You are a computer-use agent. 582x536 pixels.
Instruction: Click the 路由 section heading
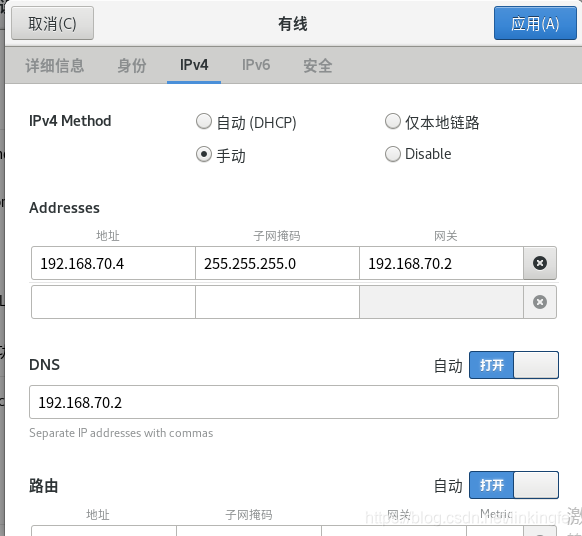43,486
